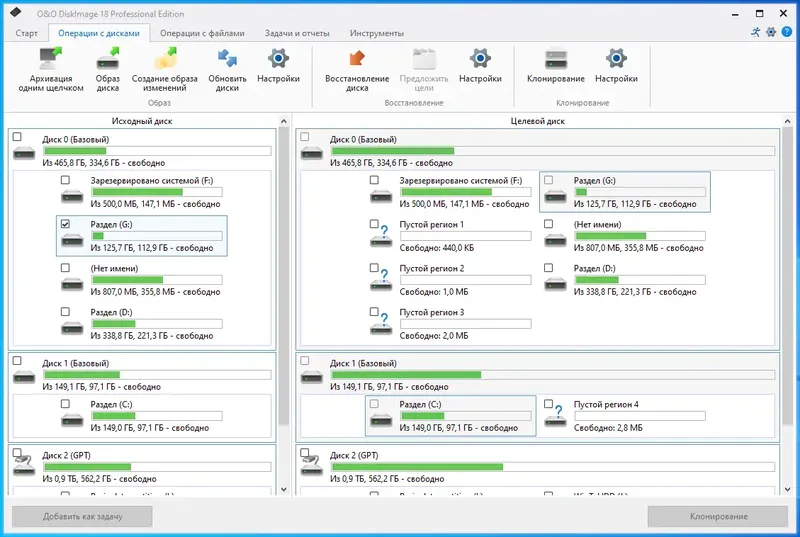Viewport: 800px width, 537px height.
Task: Click the target Раздел (C:) drive icon
Action: coord(381,420)
